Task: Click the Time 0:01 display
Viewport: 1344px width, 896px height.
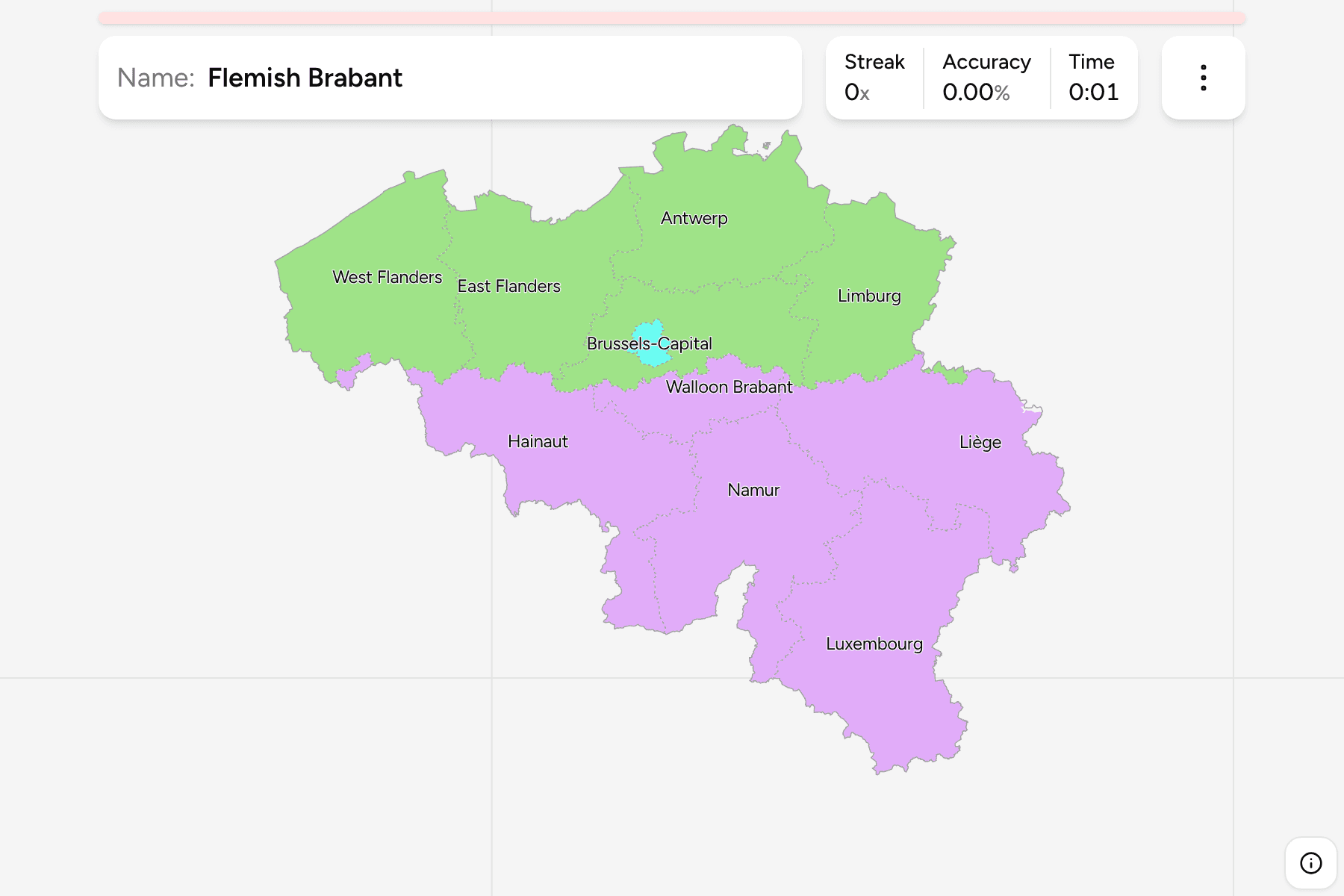Action: click(x=1094, y=78)
